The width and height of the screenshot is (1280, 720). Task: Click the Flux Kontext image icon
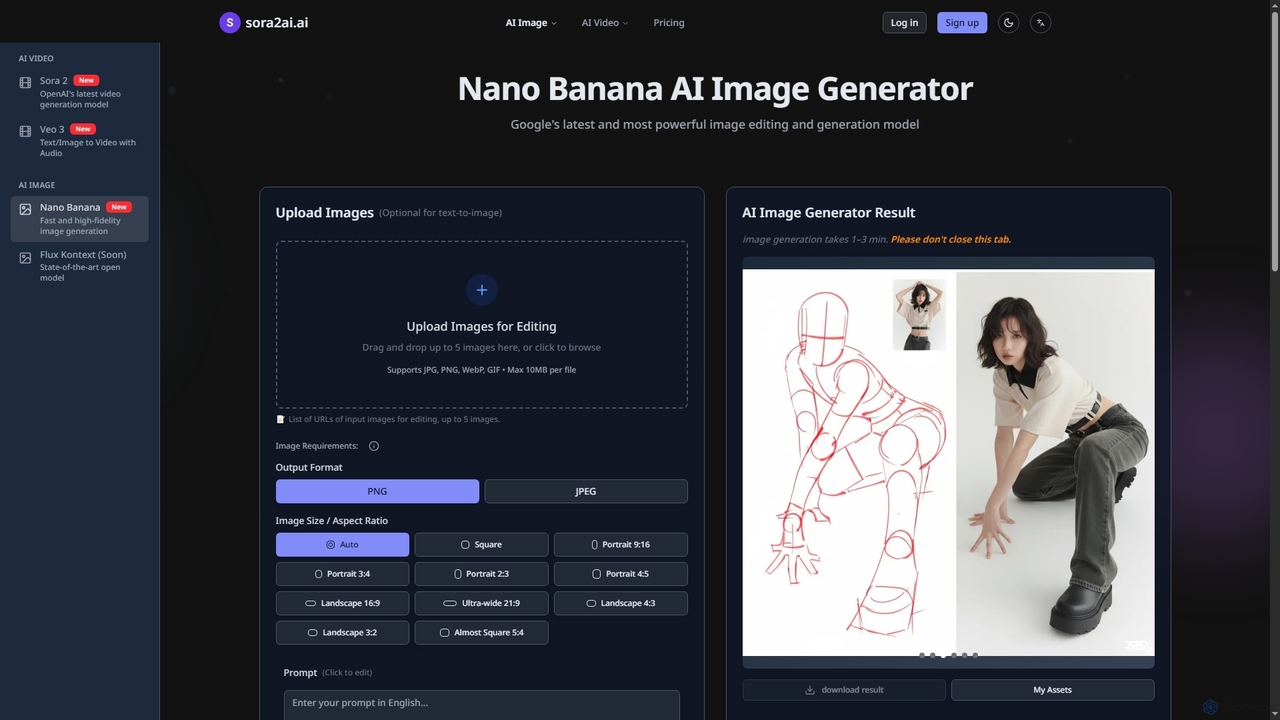tap(26, 257)
